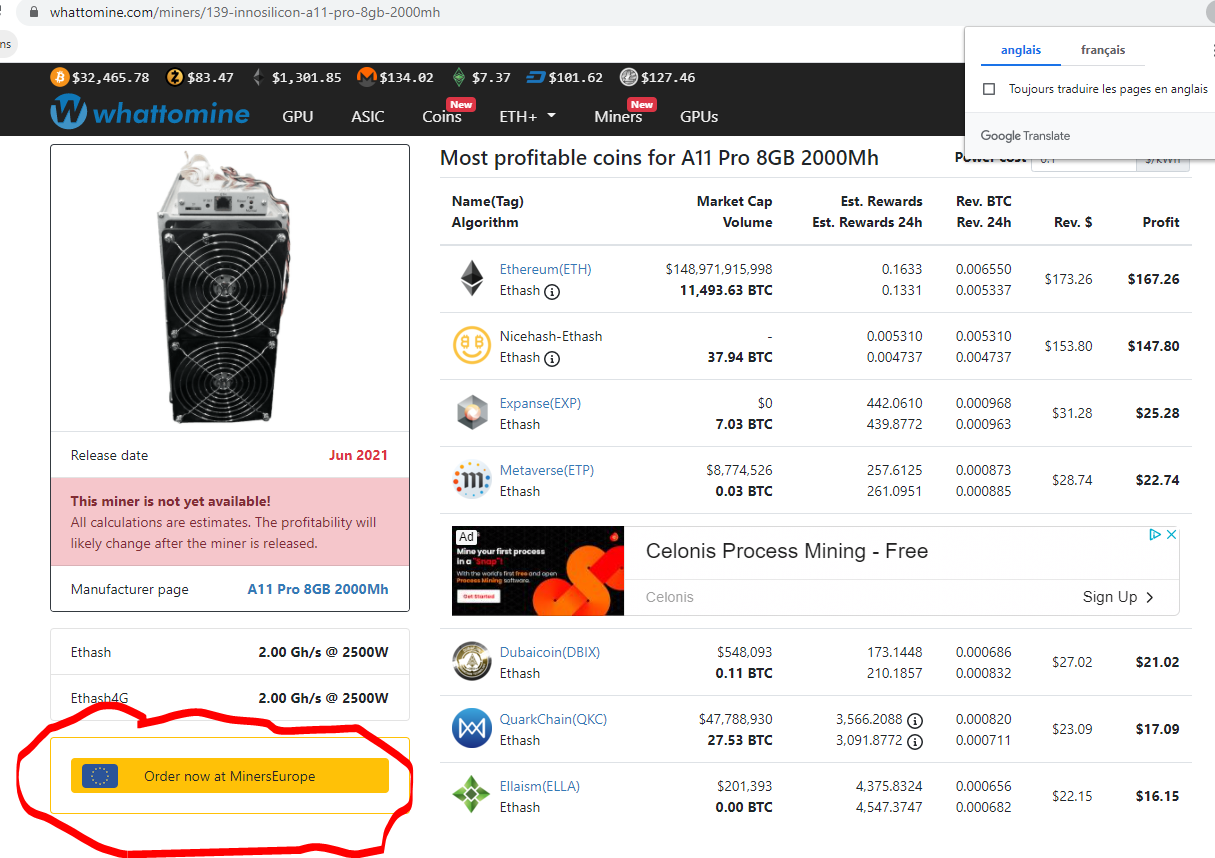Click the Ethereum coin icon in the results table
1215x858 pixels.
(471, 279)
